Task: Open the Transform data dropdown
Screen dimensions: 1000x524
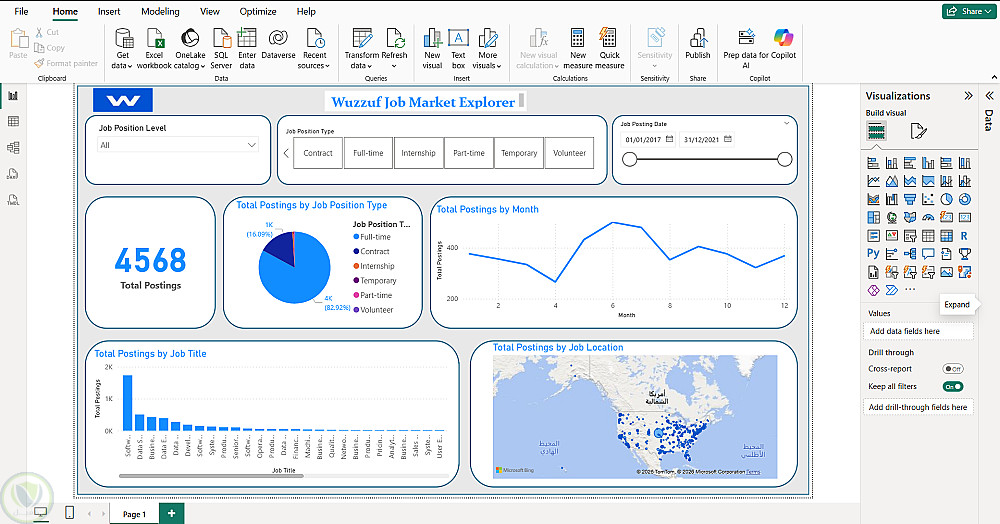Action: (x=362, y=48)
